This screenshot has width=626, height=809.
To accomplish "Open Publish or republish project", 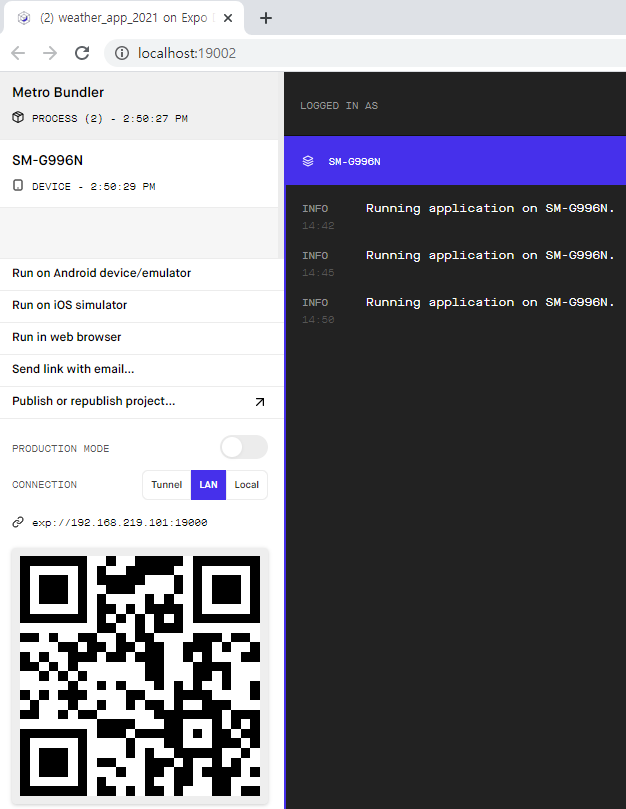I will point(142,401).
